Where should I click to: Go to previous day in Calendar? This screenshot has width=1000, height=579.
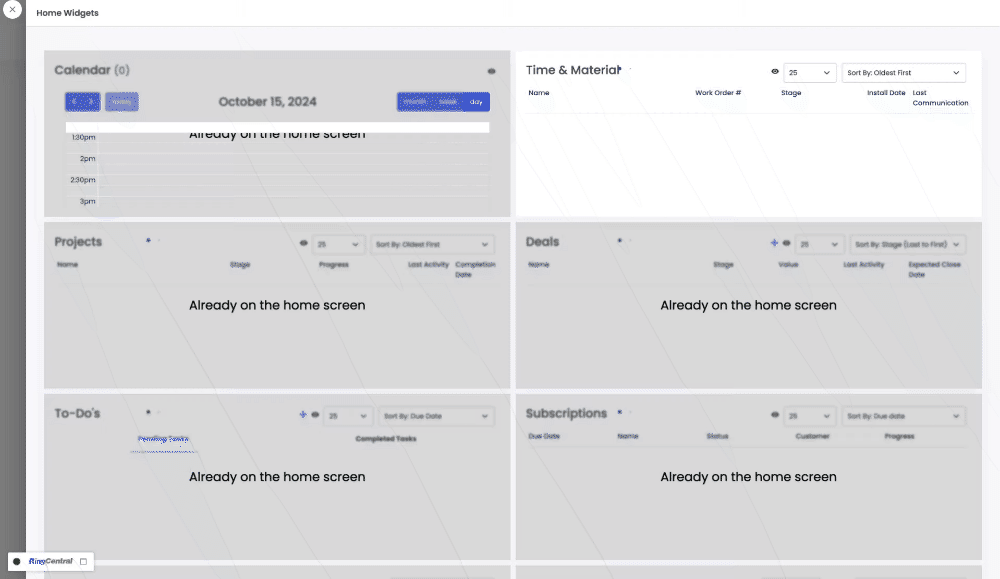click(x=75, y=102)
